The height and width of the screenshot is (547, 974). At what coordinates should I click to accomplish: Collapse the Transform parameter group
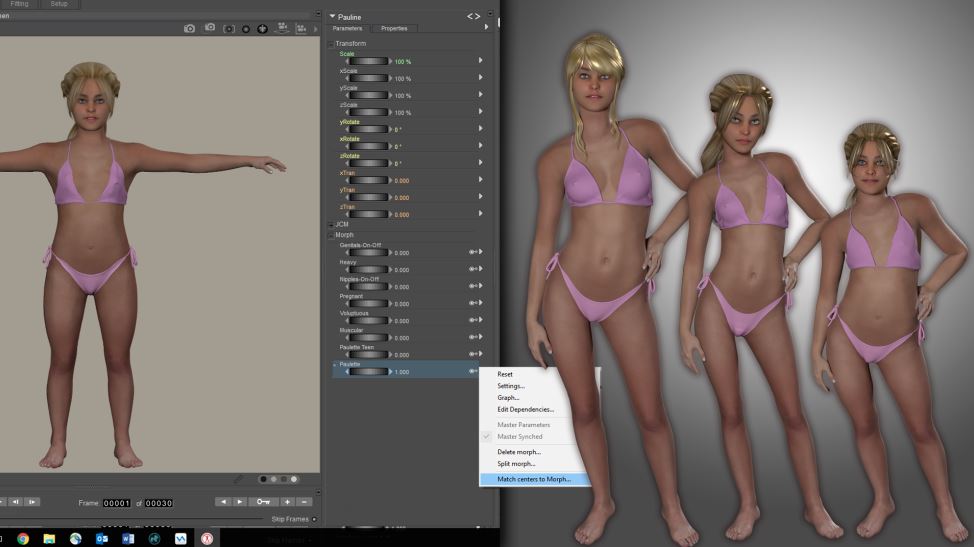tap(331, 44)
